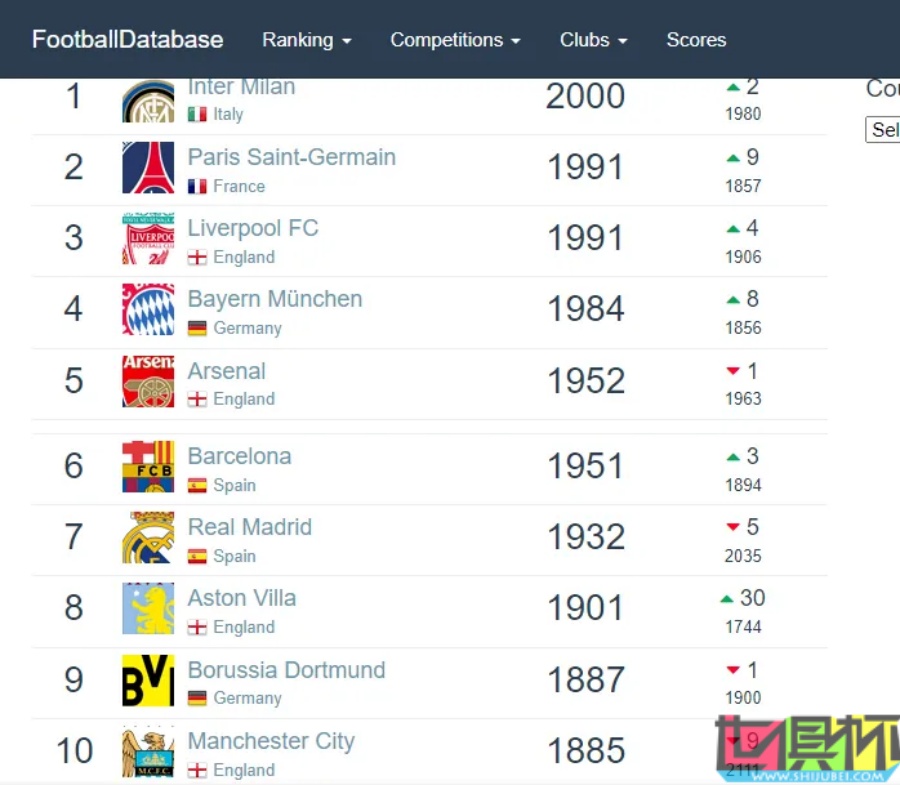Open the Aston Villa club link

(242, 598)
